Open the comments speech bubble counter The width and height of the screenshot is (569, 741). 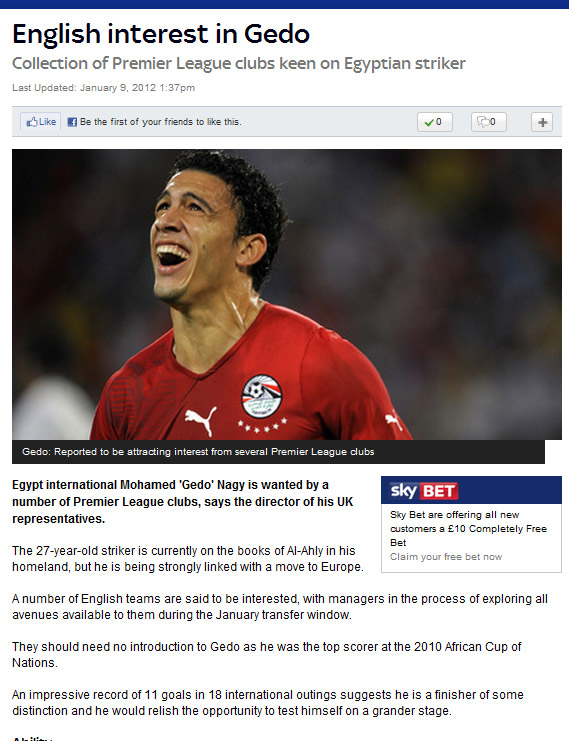tap(489, 122)
